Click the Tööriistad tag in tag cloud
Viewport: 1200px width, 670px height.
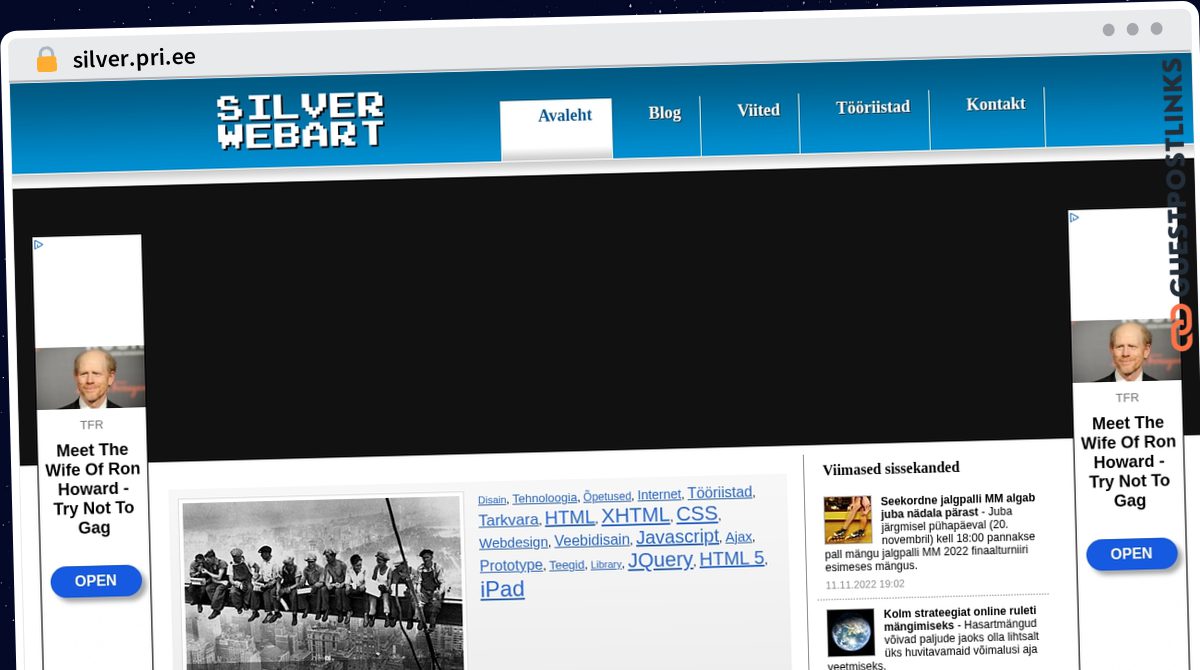click(x=720, y=492)
